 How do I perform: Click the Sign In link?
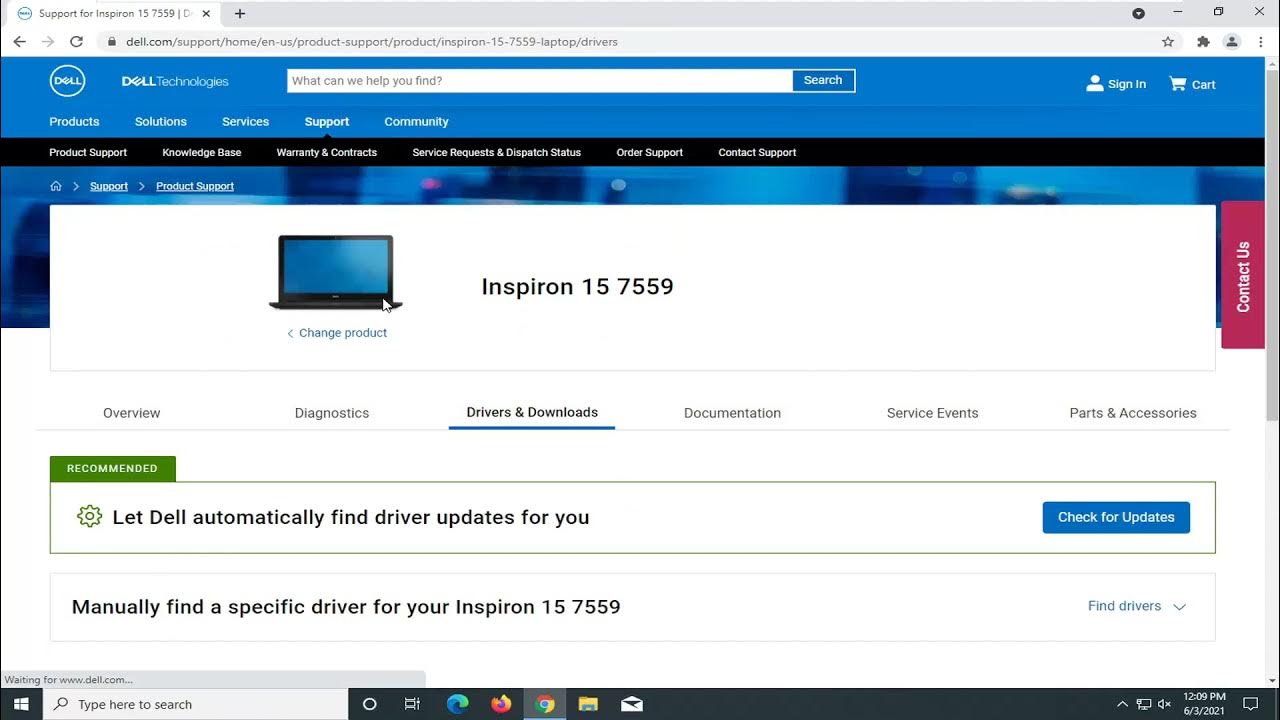click(x=1127, y=85)
